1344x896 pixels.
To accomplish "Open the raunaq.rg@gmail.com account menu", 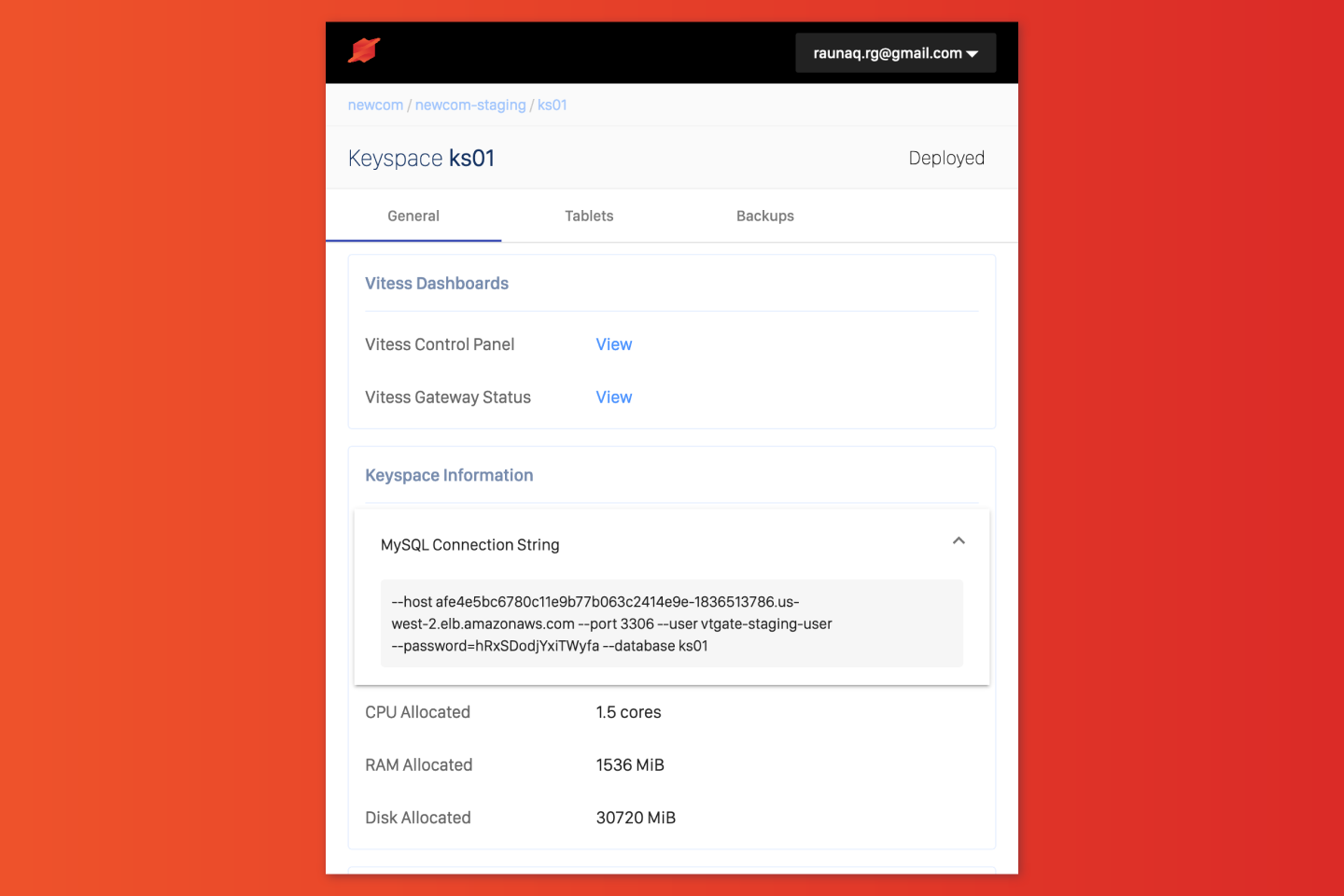I will pos(895,53).
